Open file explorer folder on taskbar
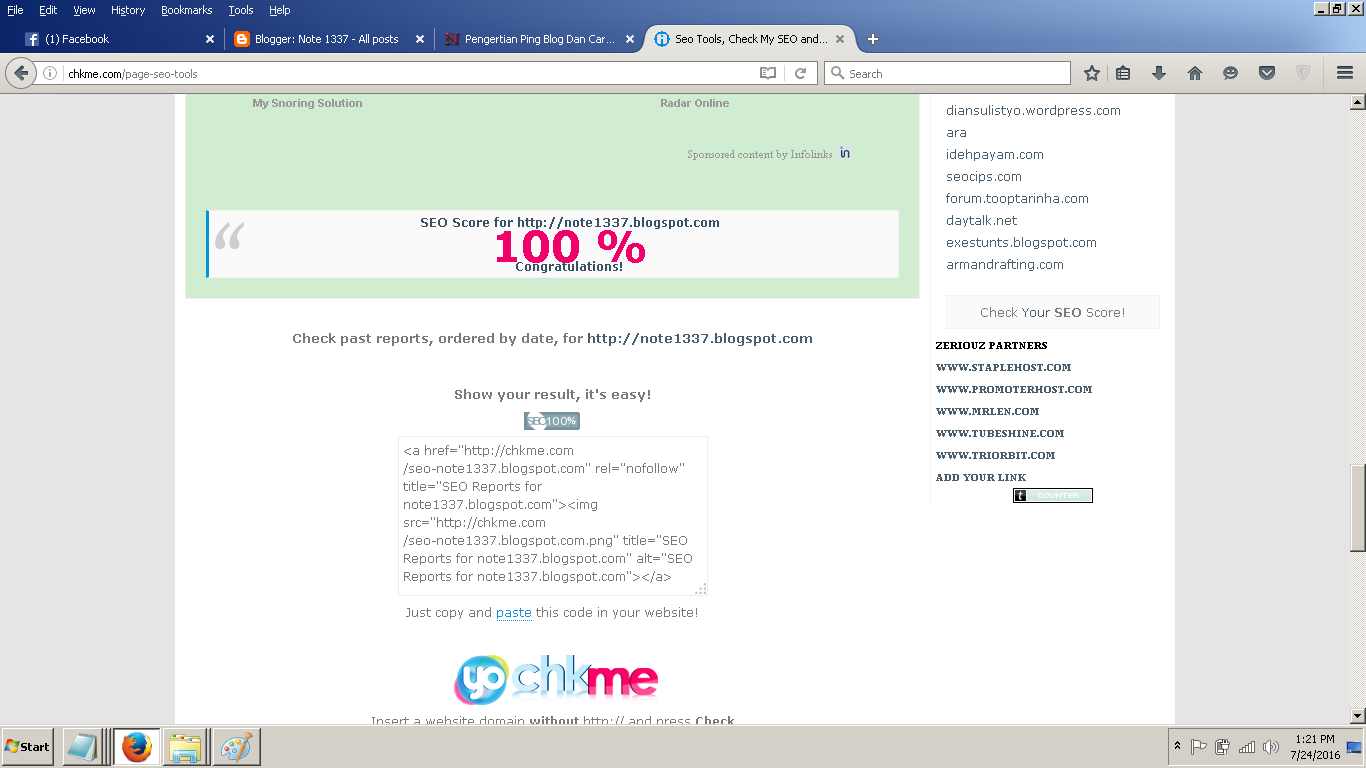 185,747
